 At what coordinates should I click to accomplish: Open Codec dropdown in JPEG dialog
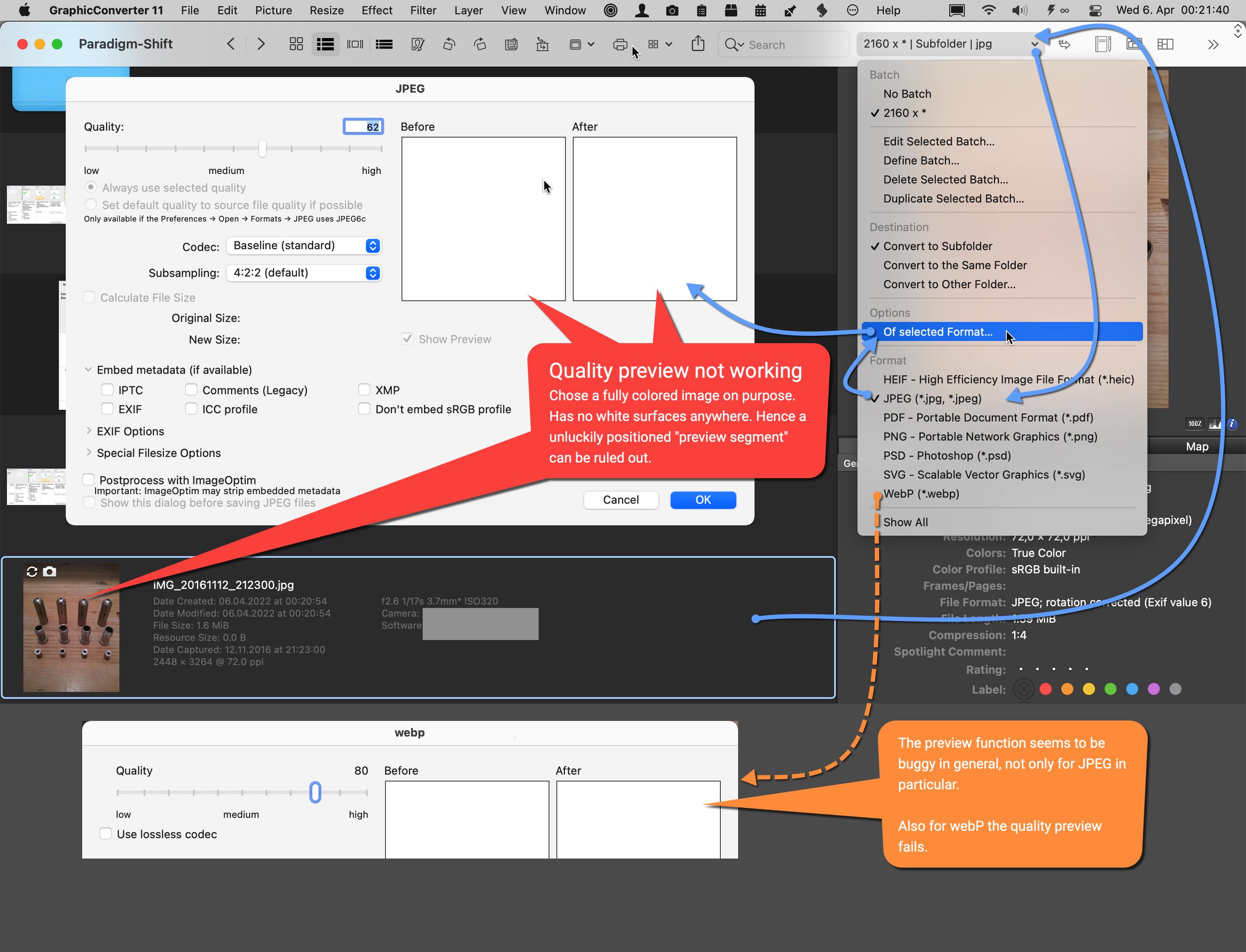305,246
